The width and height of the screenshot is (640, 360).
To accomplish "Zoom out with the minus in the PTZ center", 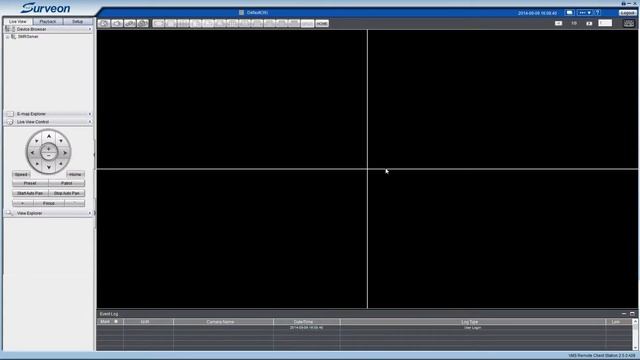I will pyautogui.click(x=49, y=156).
